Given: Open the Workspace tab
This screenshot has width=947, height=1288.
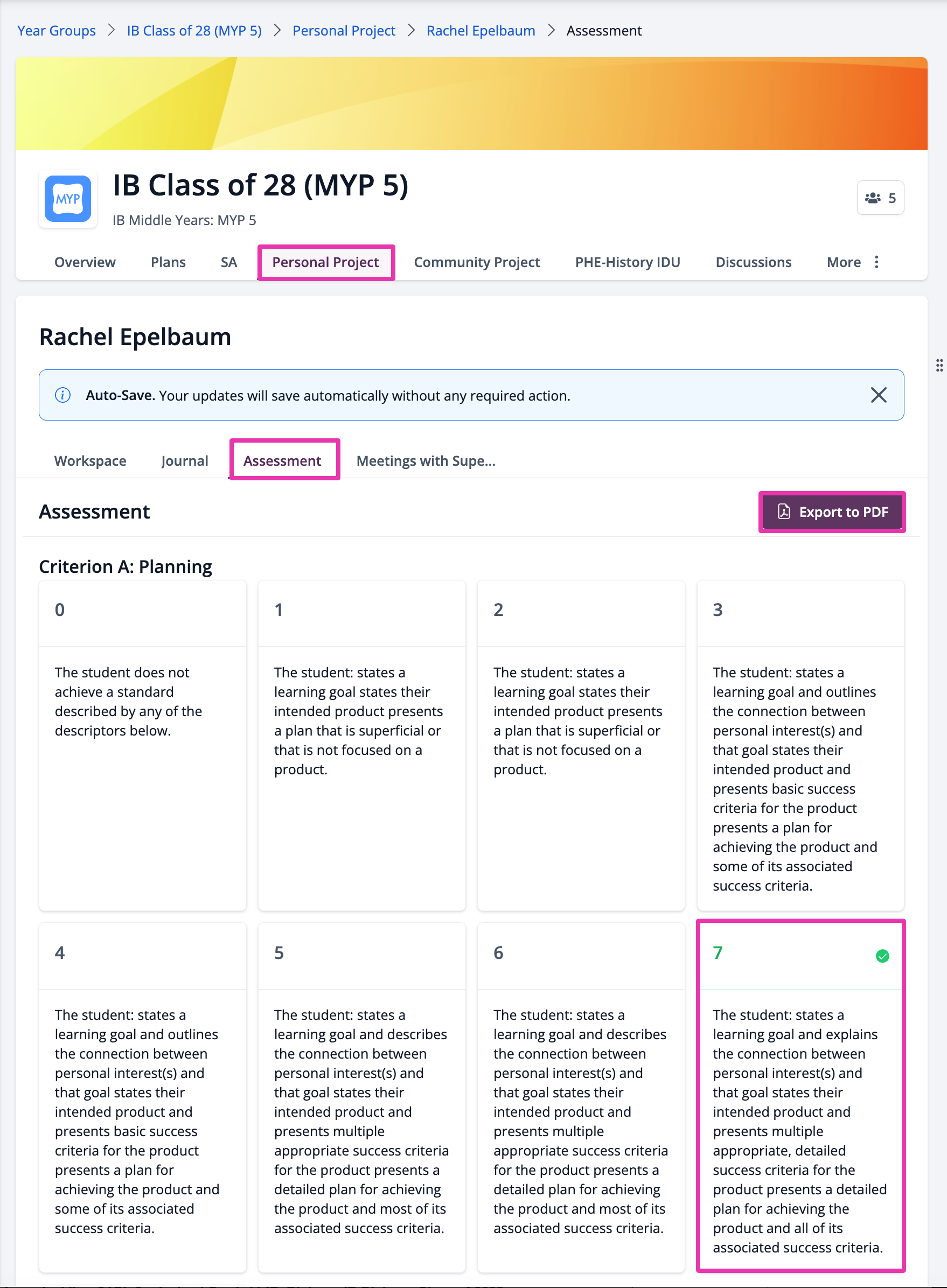Looking at the screenshot, I should (x=90, y=461).
